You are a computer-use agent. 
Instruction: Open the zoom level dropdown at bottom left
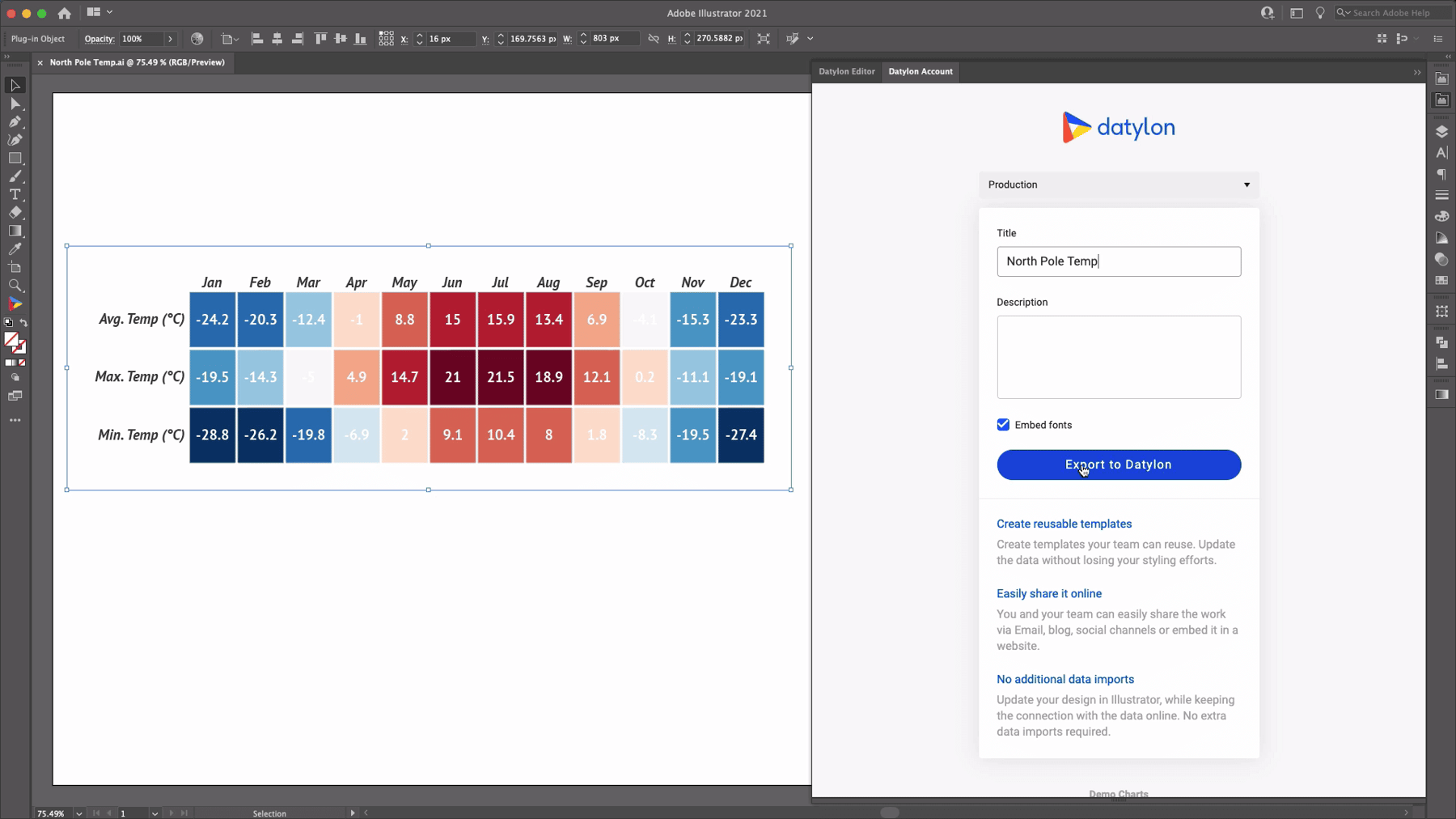pos(78,813)
